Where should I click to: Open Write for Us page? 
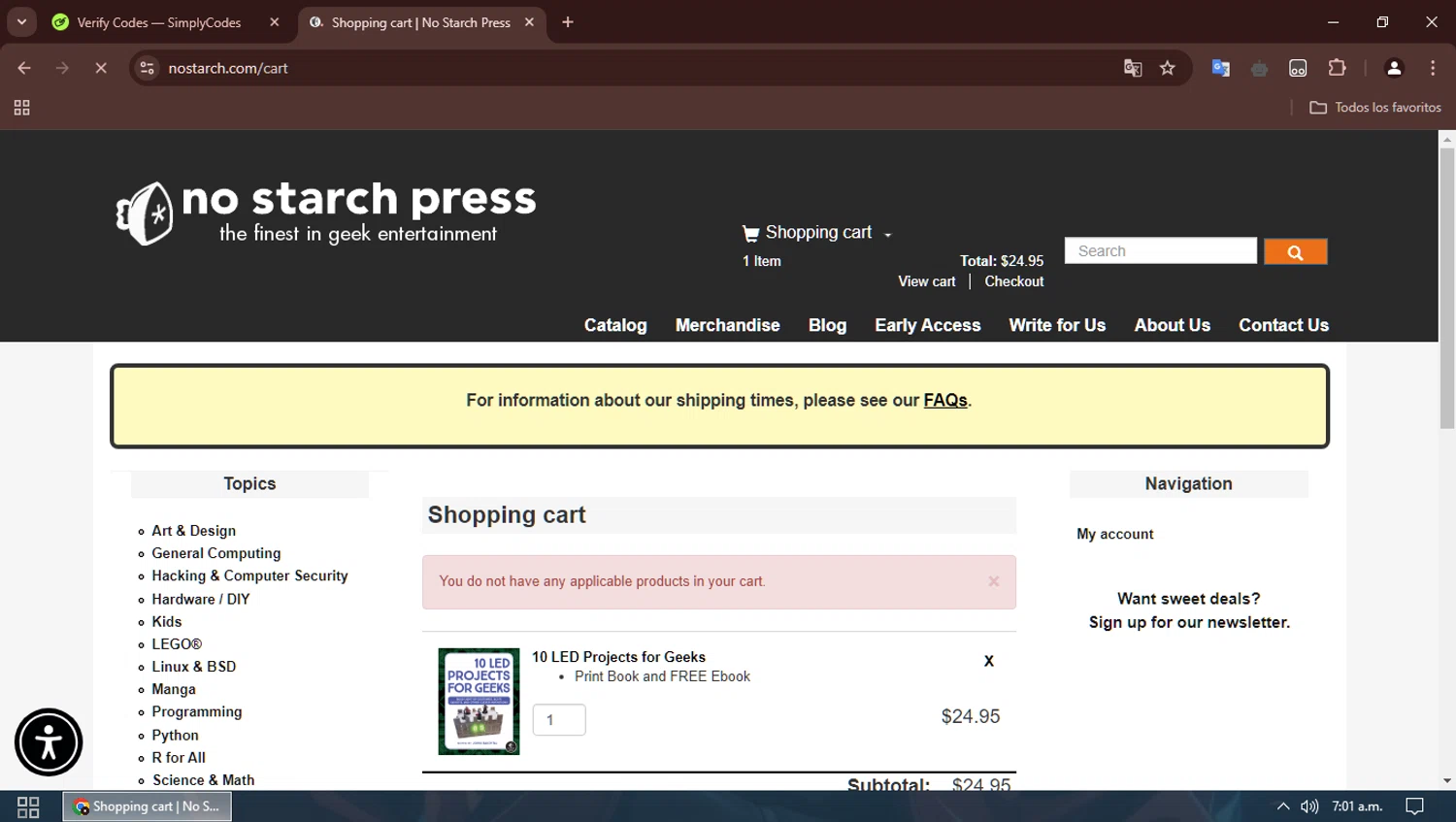click(x=1057, y=325)
